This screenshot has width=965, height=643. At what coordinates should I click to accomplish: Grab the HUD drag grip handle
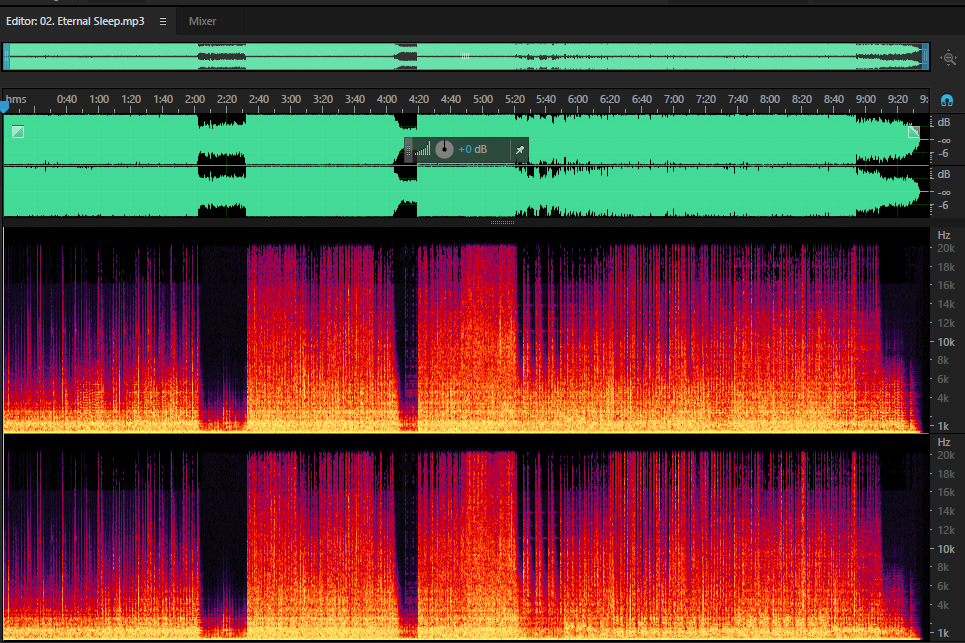(408, 150)
